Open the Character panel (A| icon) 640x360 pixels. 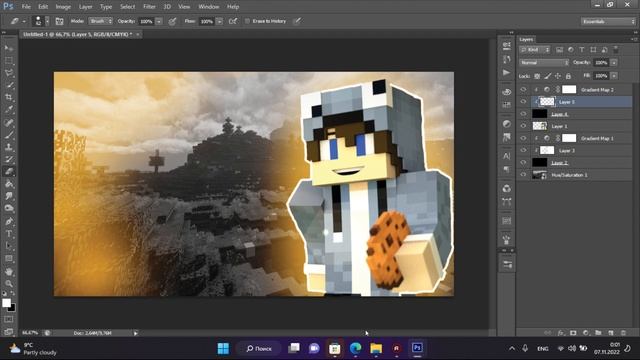507,156
